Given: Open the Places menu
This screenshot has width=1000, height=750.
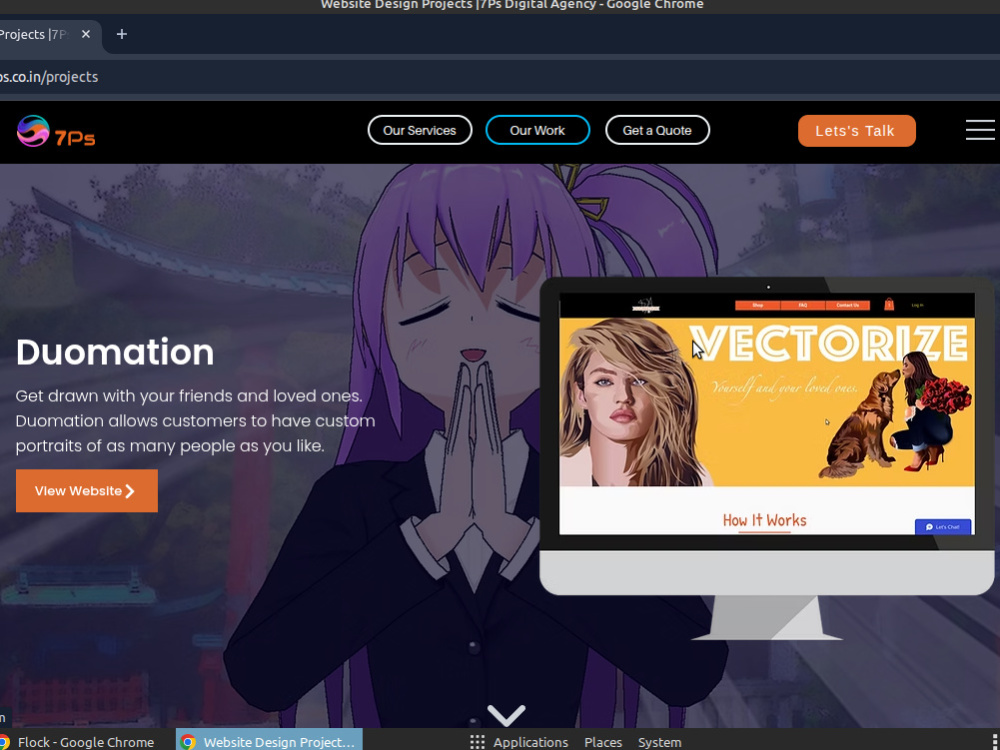Looking at the screenshot, I should [x=603, y=742].
